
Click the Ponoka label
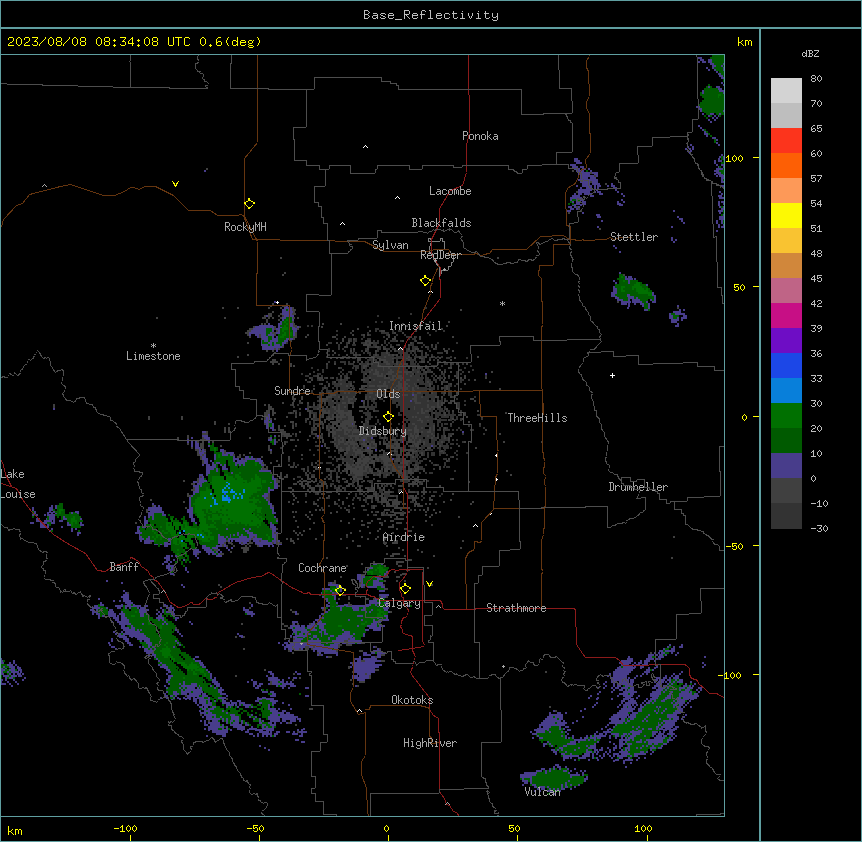[x=480, y=136]
